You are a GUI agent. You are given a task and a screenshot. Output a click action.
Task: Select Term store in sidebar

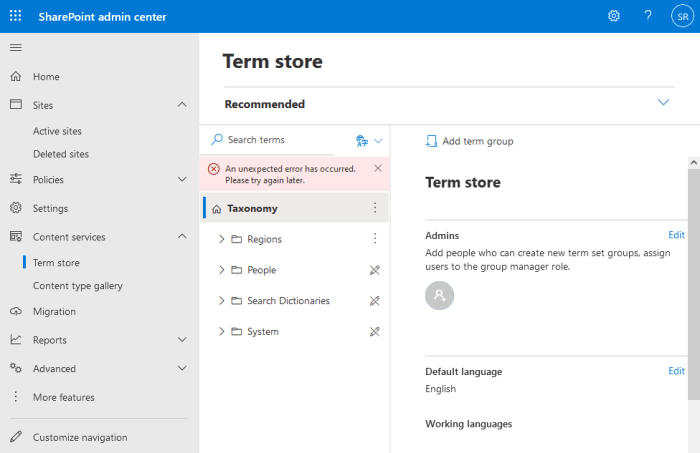(56, 263)
